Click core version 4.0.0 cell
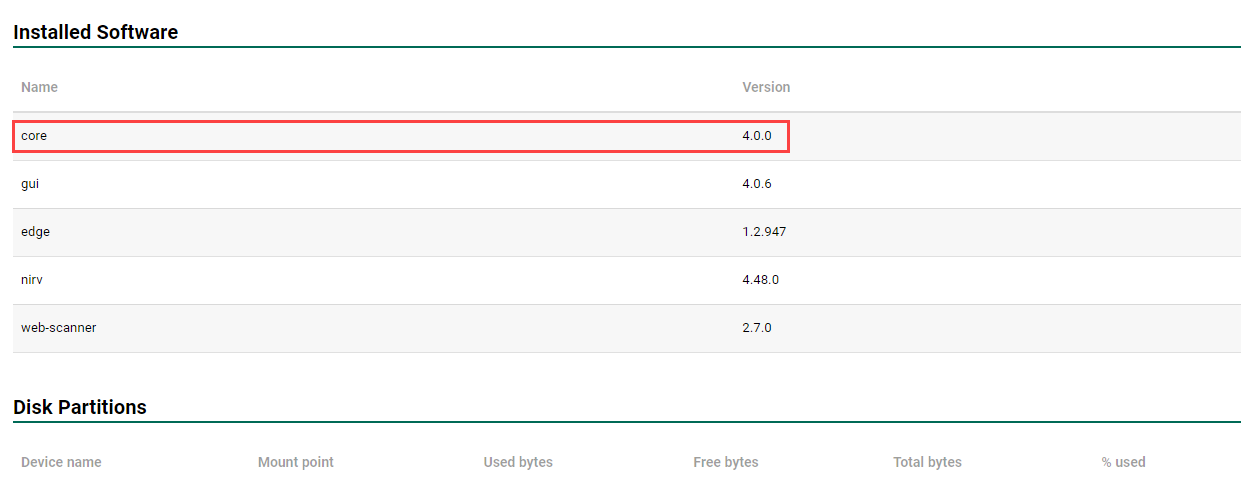This screenshot has height=484, width=1256. [x=757, y=135]
